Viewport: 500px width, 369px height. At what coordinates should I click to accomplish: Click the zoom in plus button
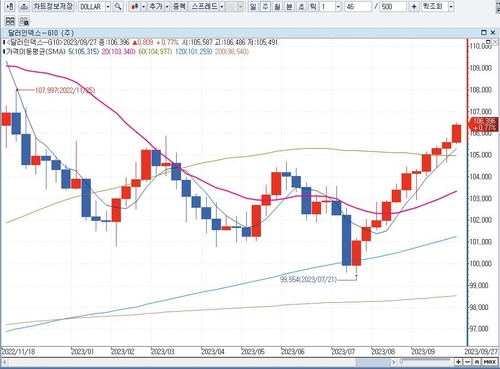click(459, 362)
